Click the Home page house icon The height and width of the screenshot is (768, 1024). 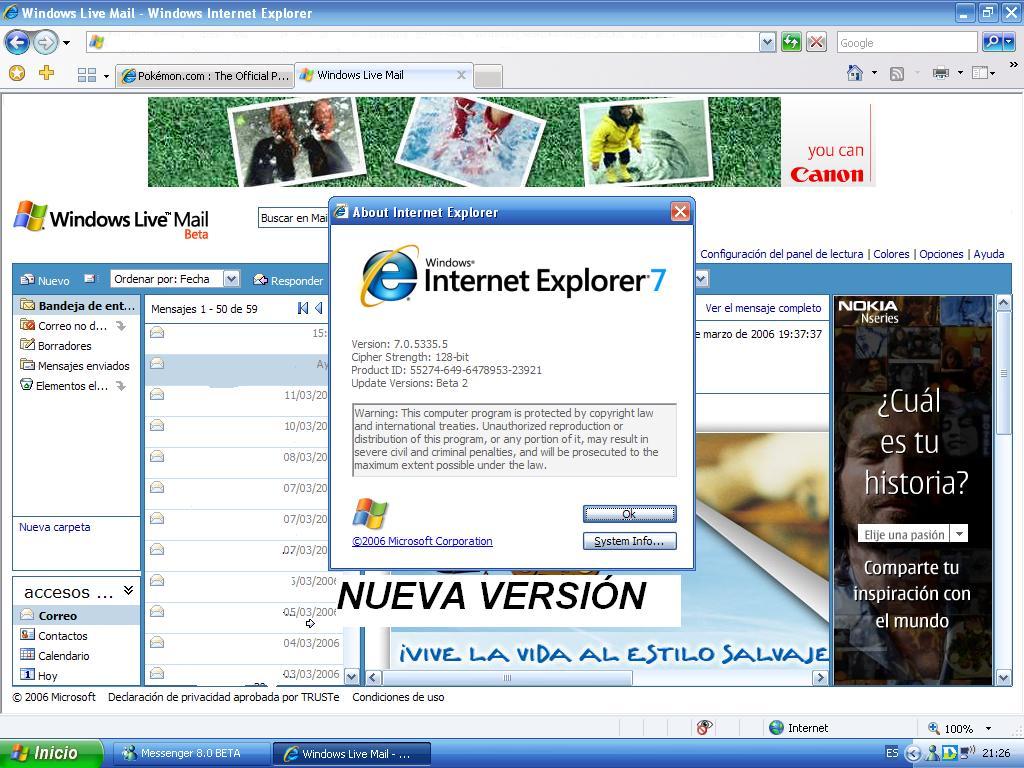coord(855,73)
